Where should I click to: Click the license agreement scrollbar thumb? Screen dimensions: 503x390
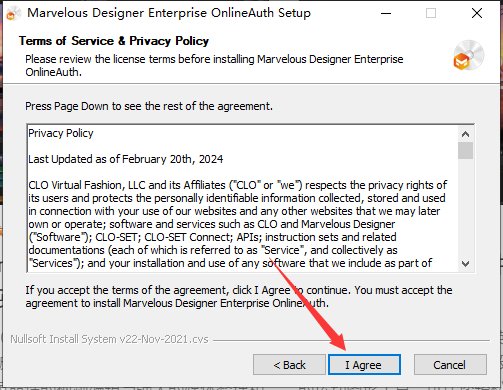tap(465, 151)
